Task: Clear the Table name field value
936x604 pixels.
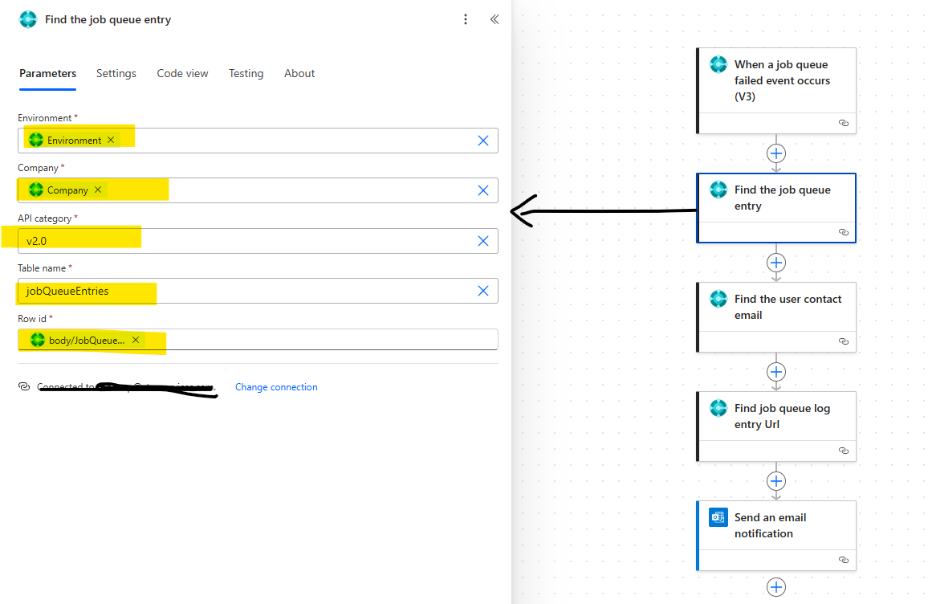Action: pyautogui.click(x=483, y=291)
